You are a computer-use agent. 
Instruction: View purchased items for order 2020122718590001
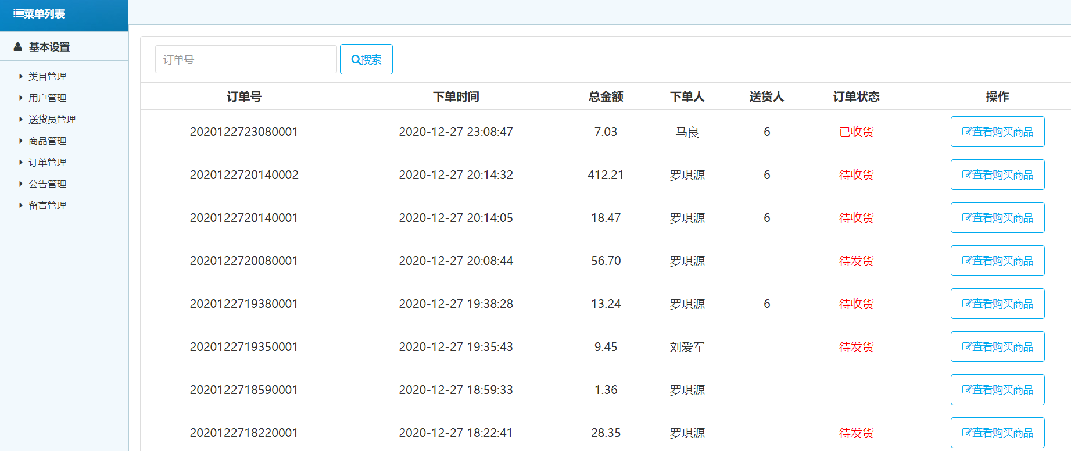click(x=997, y=390)
